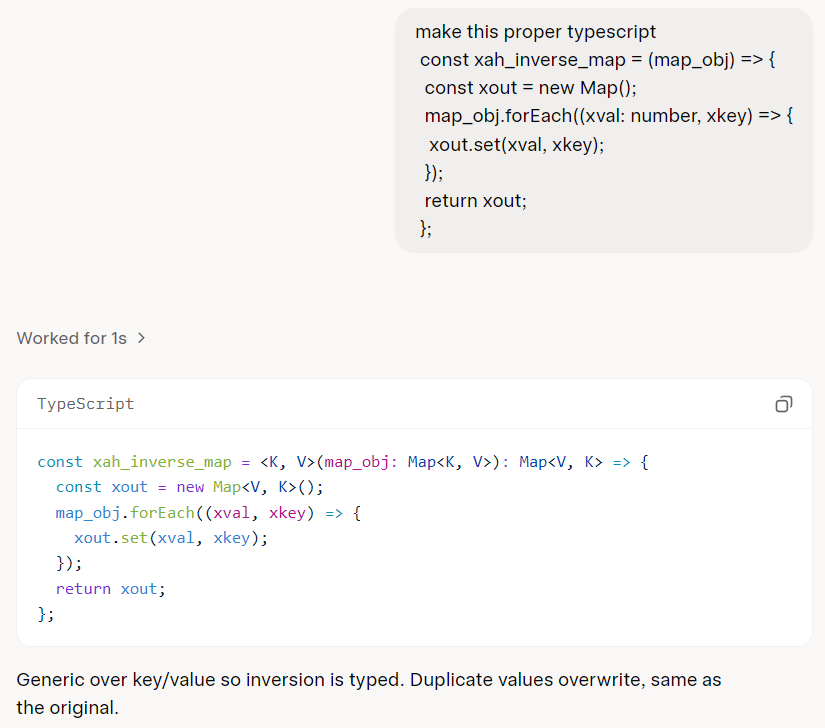Viewport: 825px width, 728px height.
Task: Click the chevron next to Worked for 1s
Action: (x=141, y=338)
